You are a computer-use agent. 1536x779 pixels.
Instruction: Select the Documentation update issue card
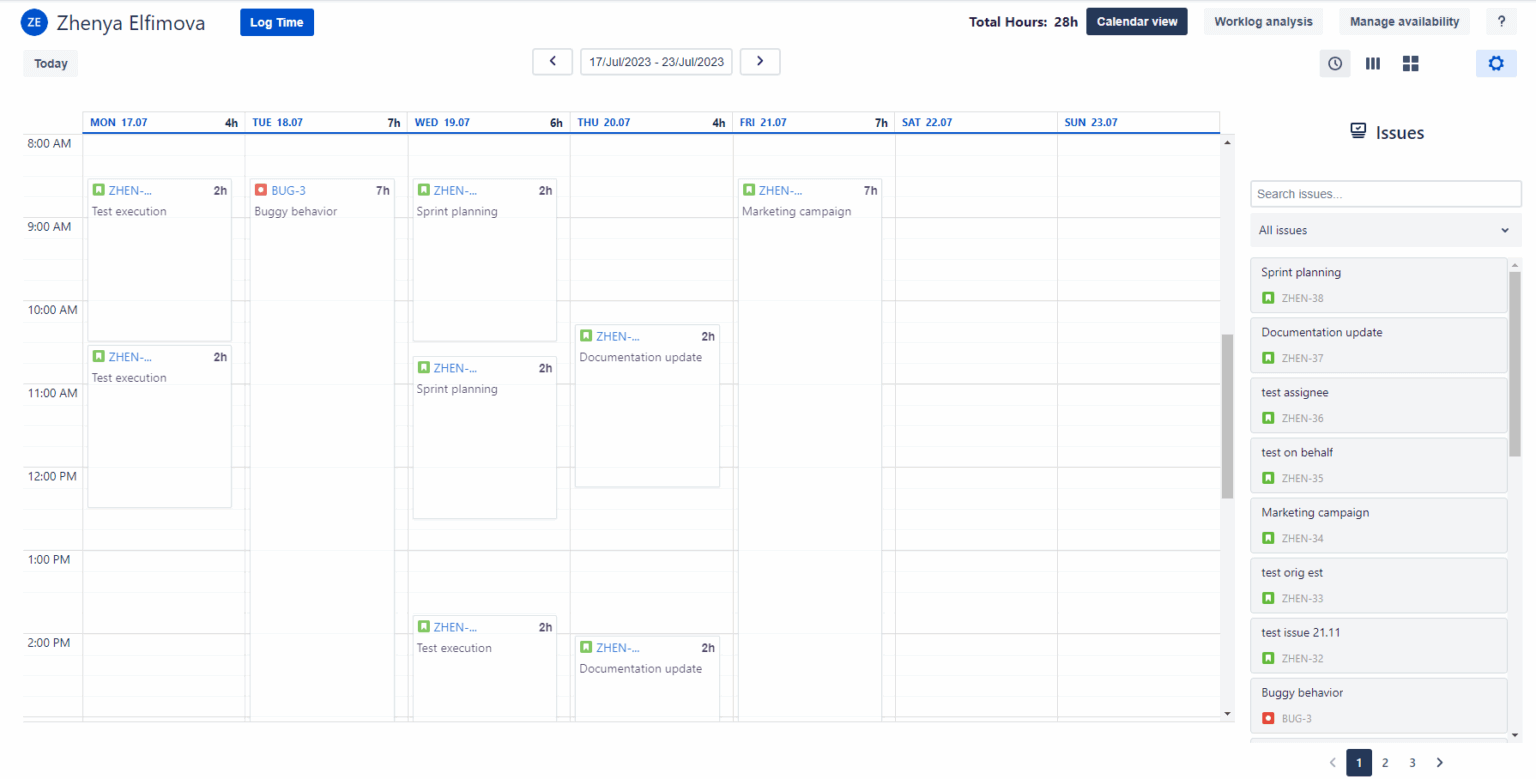[1378, 345]
